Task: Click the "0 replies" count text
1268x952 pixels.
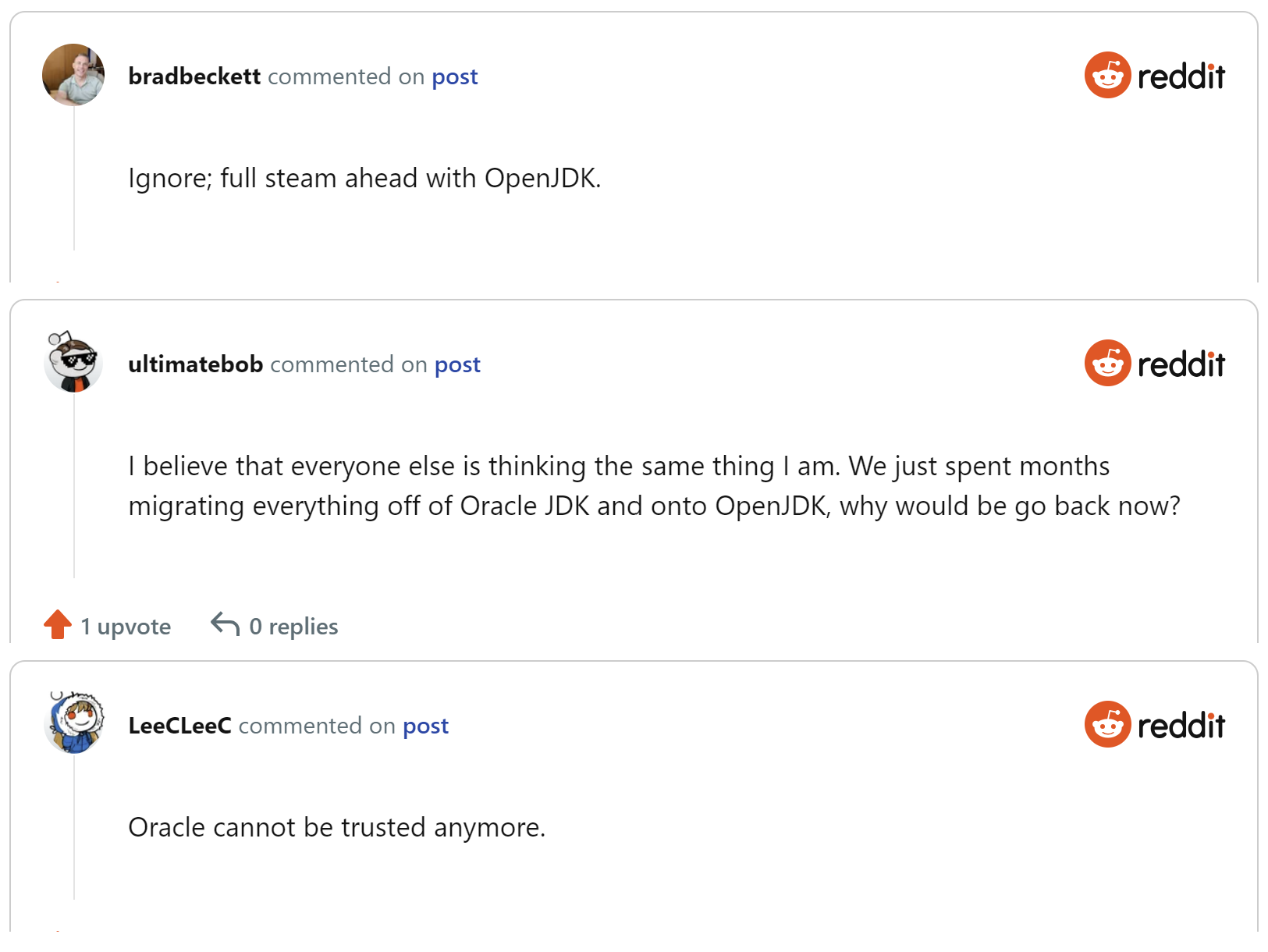Action: 293,627
